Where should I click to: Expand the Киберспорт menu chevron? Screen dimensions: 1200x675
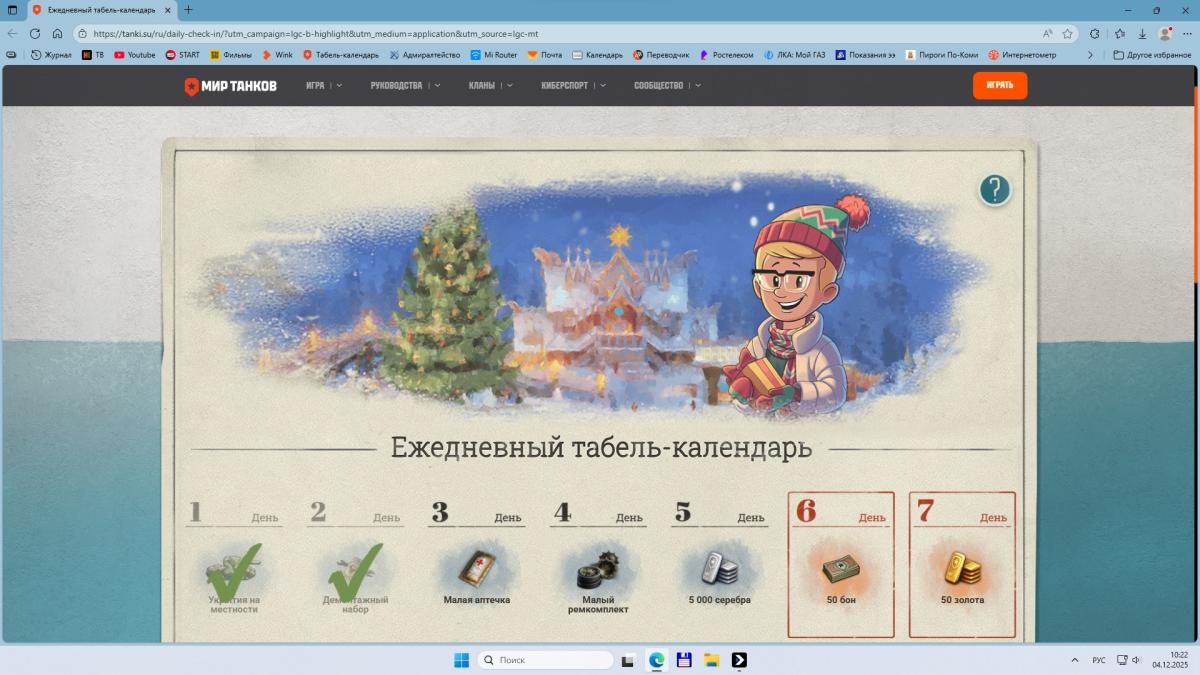click(x=603, y=86)
